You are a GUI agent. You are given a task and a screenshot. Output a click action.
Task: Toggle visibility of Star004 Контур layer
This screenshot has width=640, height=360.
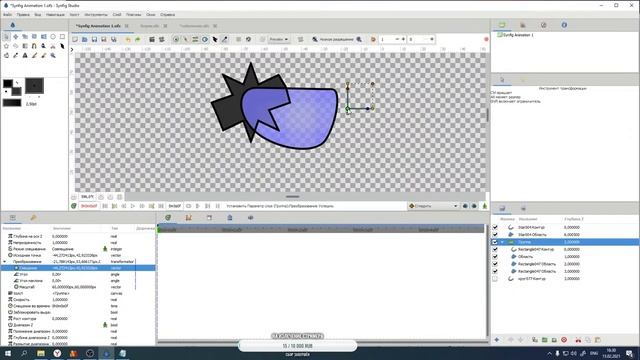[495, 227]
